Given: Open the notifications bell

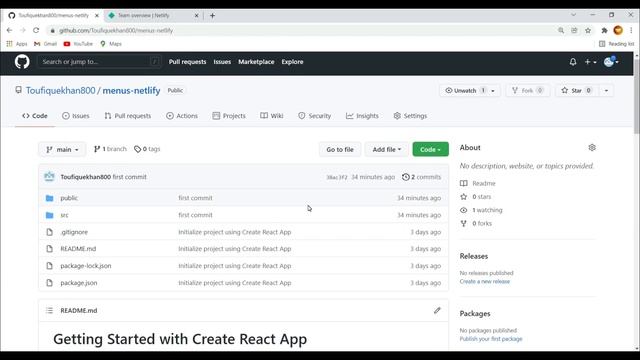Looking at the screenshot, I should point(573,62).
